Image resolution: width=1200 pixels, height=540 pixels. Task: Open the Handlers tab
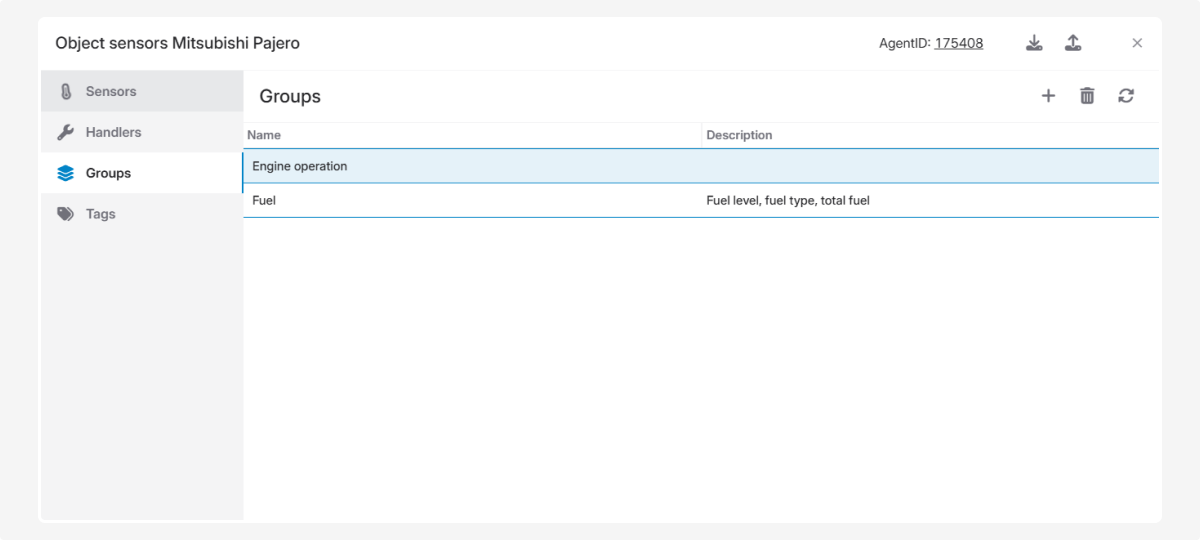(x=113, y=132)
